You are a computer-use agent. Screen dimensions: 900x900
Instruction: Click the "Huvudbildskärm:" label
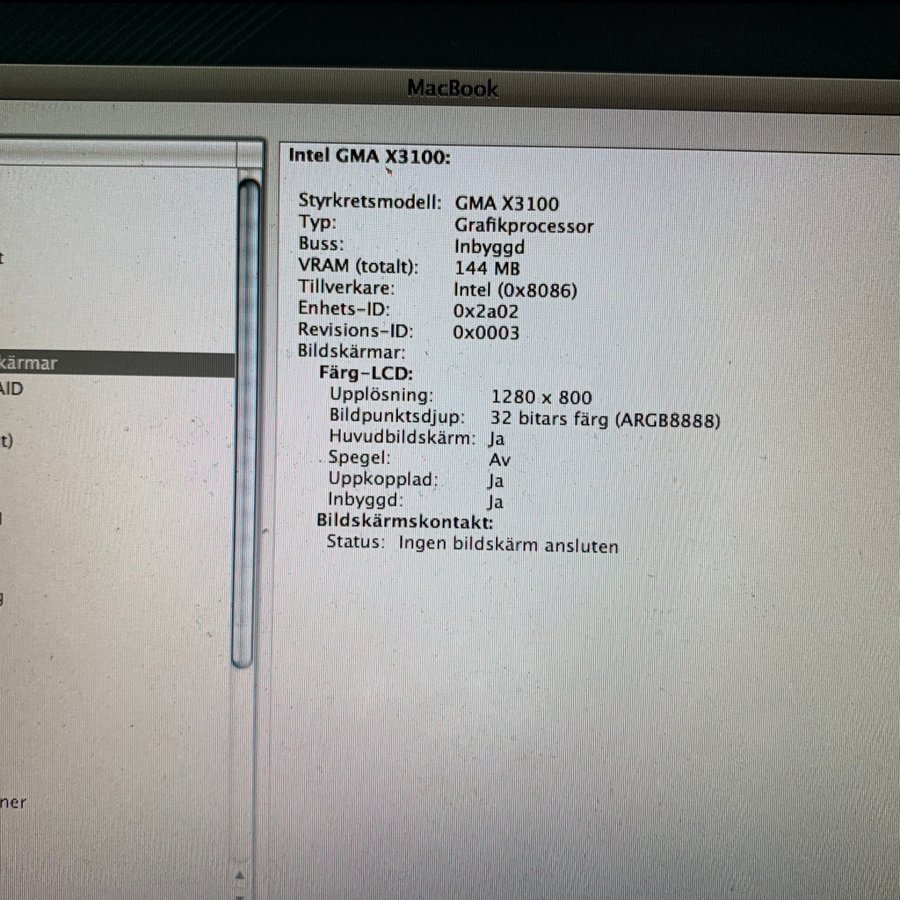402,437
